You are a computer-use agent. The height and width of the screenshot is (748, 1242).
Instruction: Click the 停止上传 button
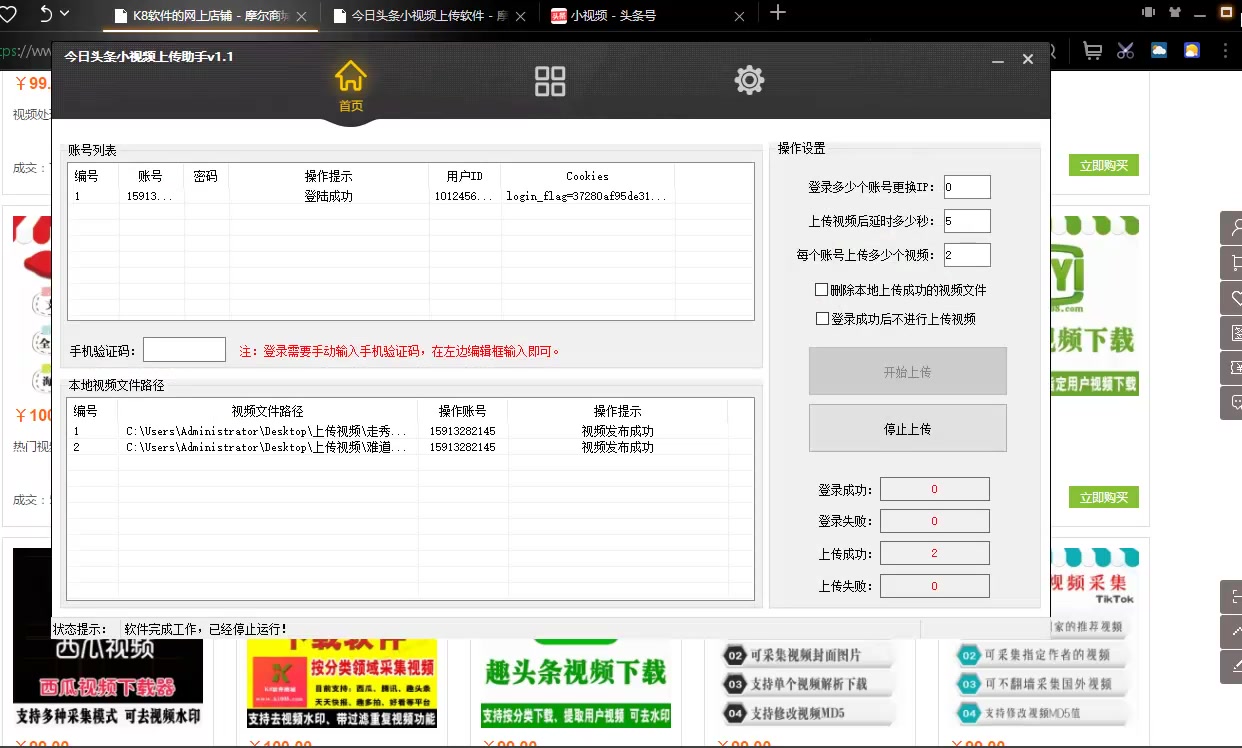[907, 429]
